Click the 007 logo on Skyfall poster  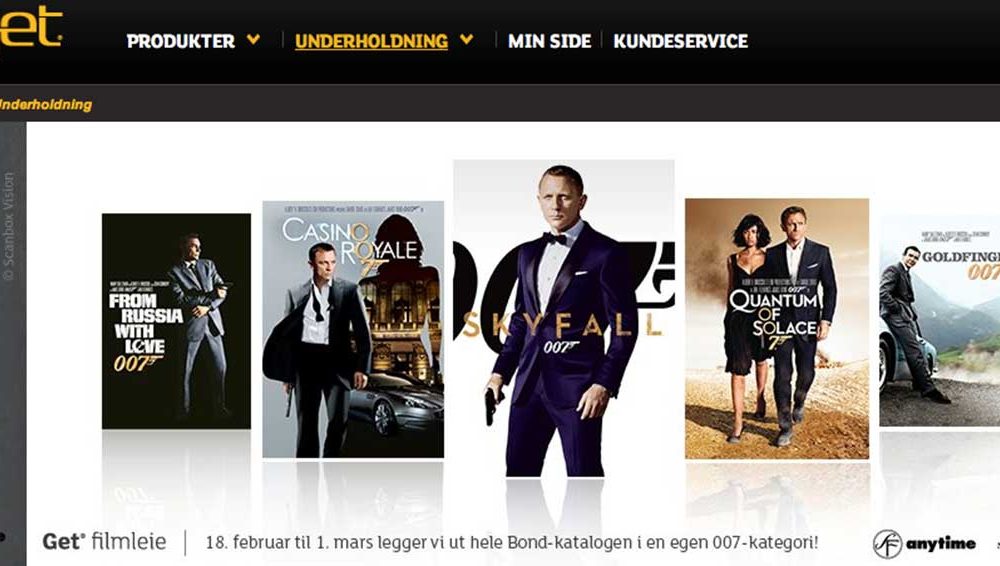560,346
